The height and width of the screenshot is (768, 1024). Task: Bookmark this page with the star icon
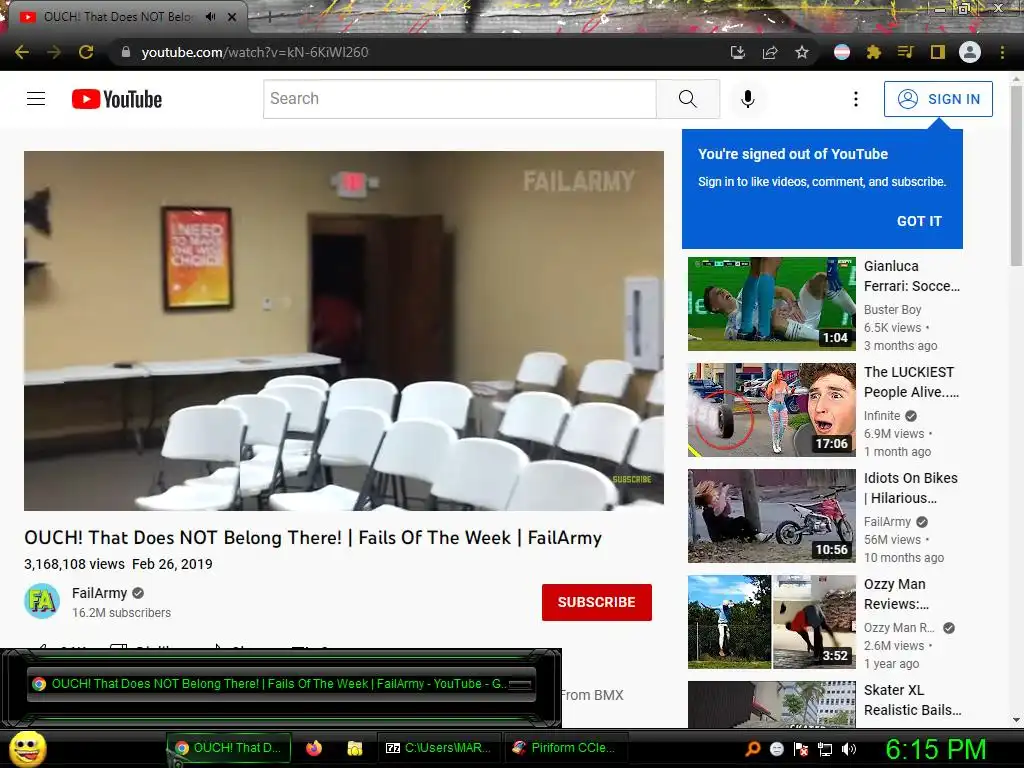pyautogui.click(x=802, y=52)
